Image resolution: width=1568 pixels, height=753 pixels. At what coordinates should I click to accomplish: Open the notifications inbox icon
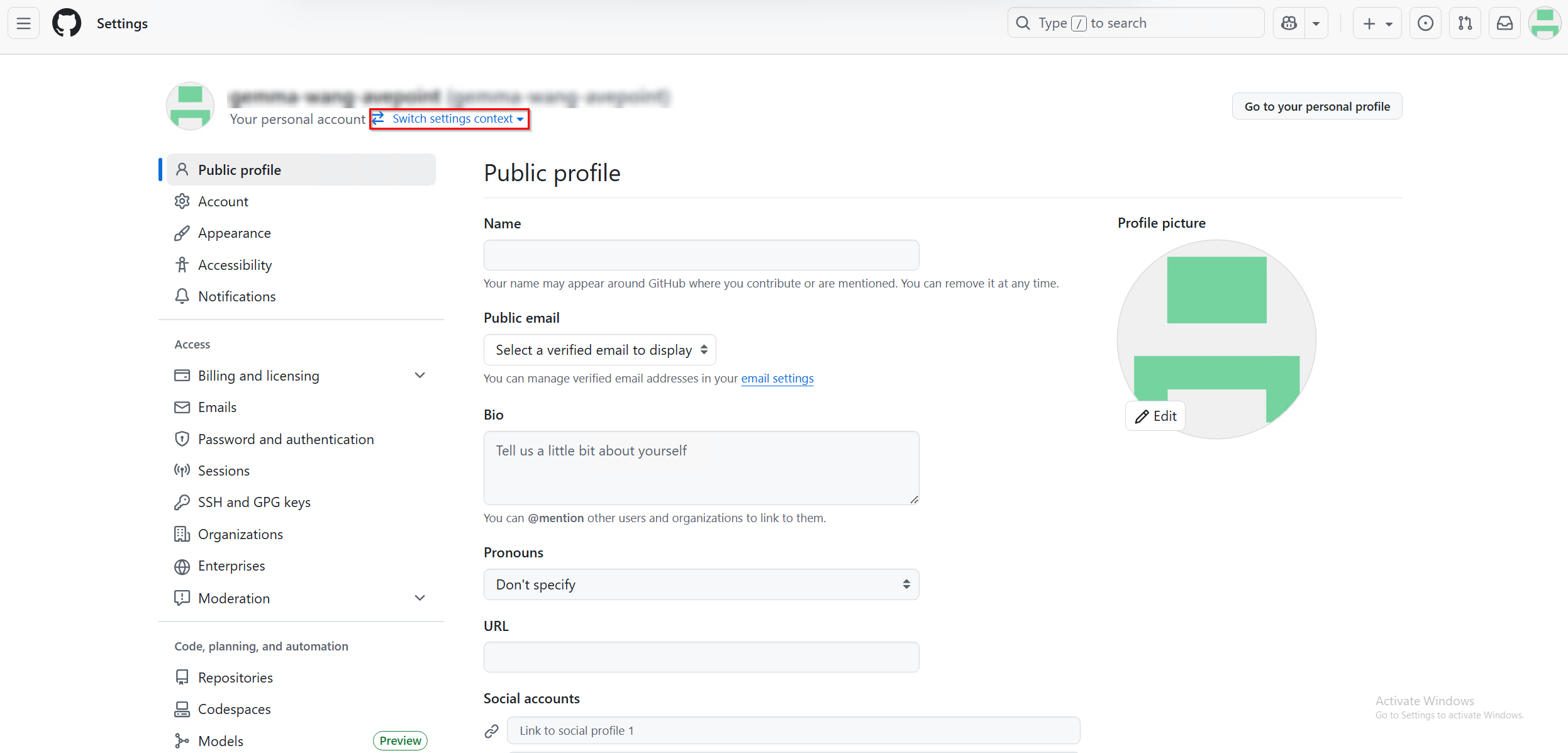click(x=1504, y=23)
